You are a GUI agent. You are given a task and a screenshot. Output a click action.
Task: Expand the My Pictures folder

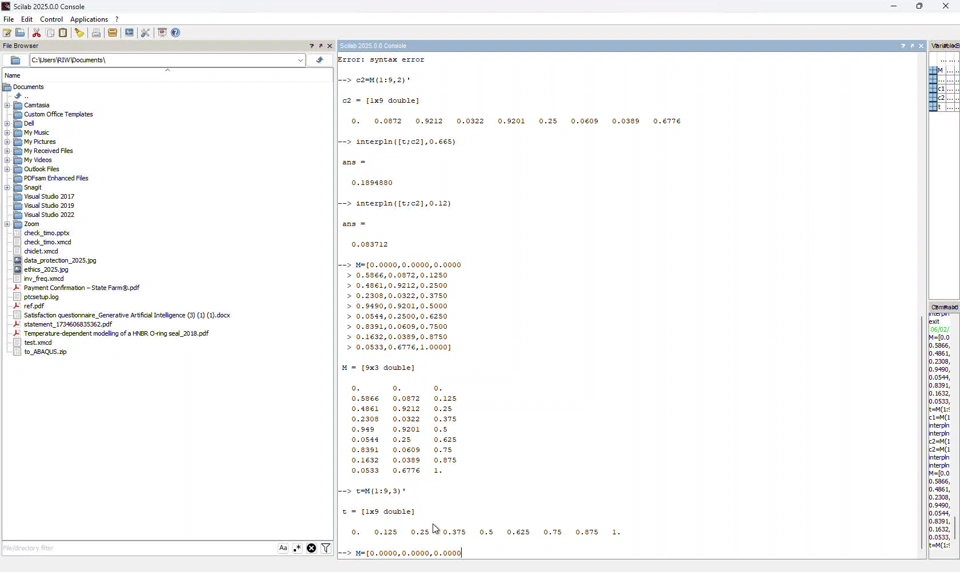pos(7,142)
